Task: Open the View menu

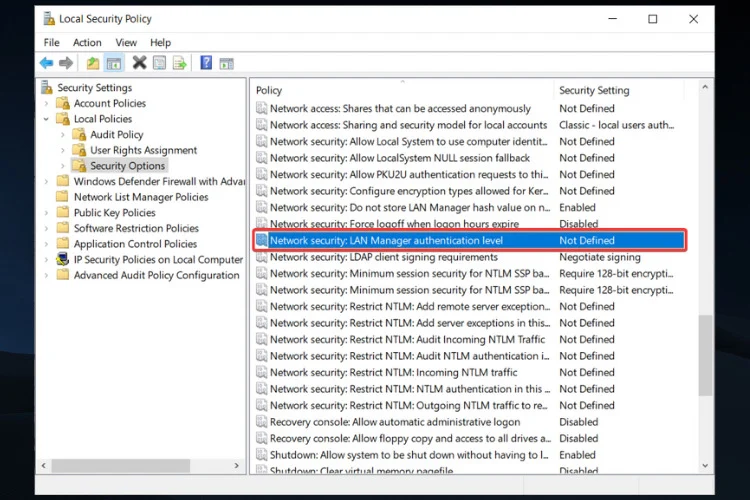Action: [126, 43]
